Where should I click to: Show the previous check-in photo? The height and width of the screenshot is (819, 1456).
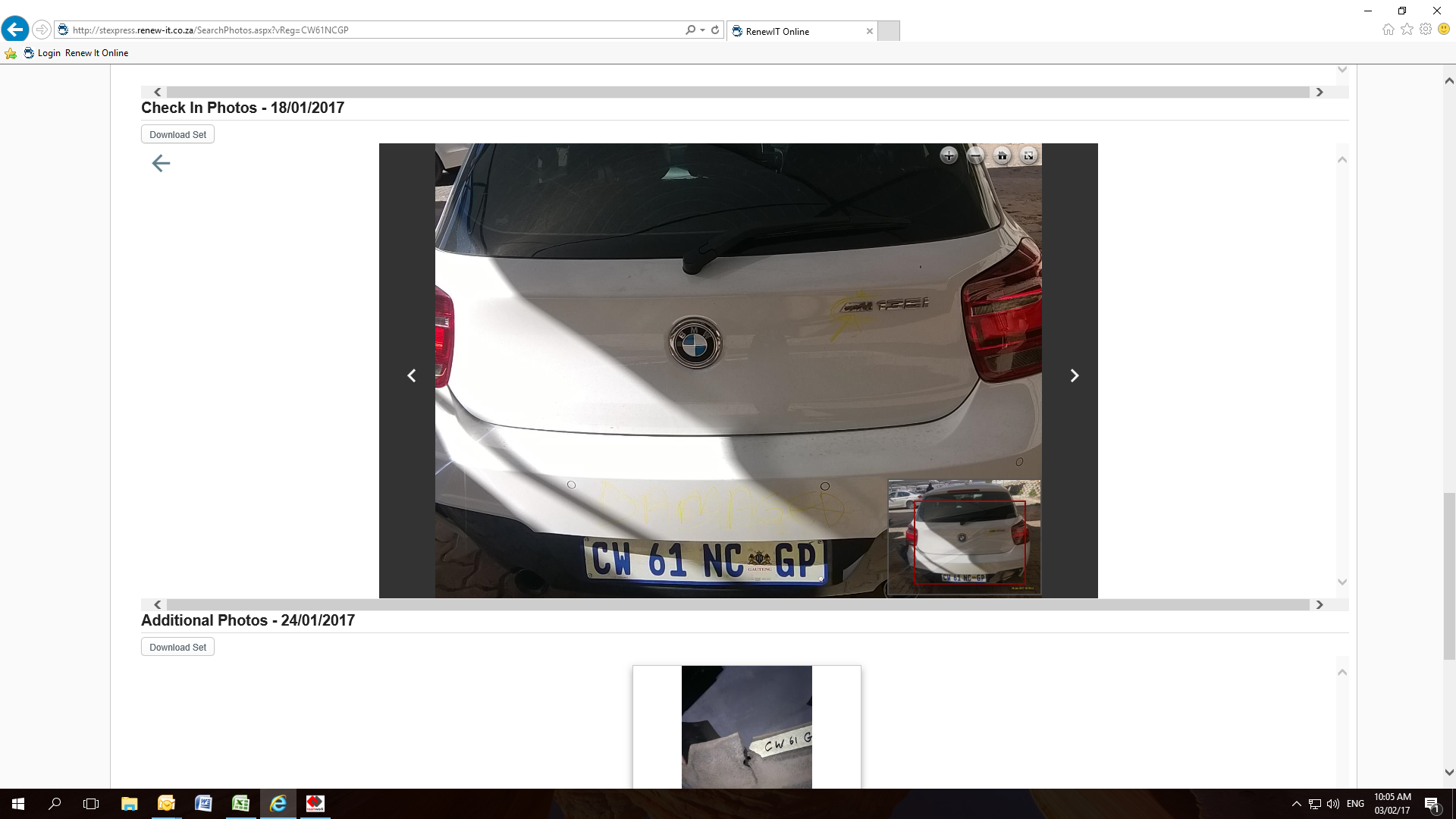pos(412,375)
